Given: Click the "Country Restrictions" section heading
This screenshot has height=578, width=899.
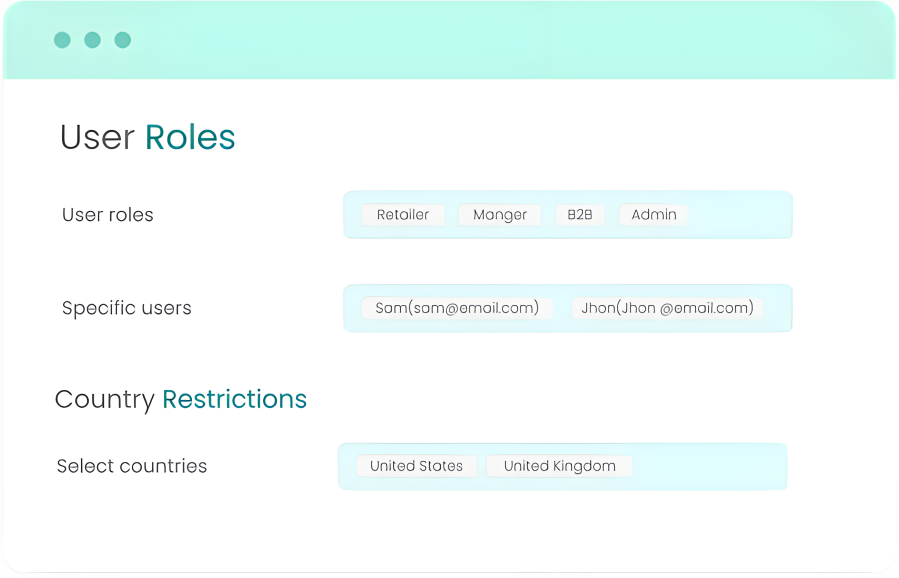Looking at the screenshot, I should pos(181,399).
